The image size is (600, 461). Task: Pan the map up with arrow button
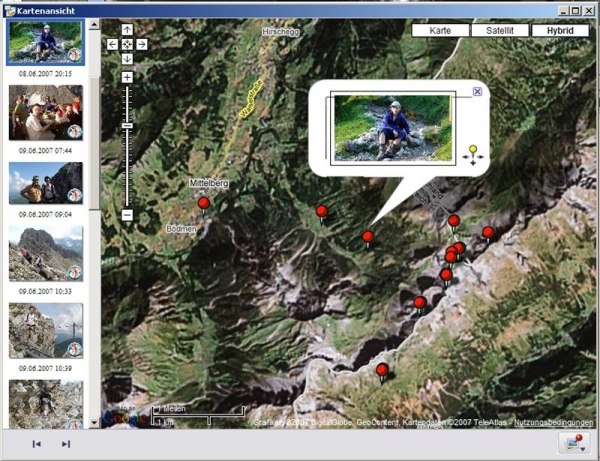tap(127, 30)
